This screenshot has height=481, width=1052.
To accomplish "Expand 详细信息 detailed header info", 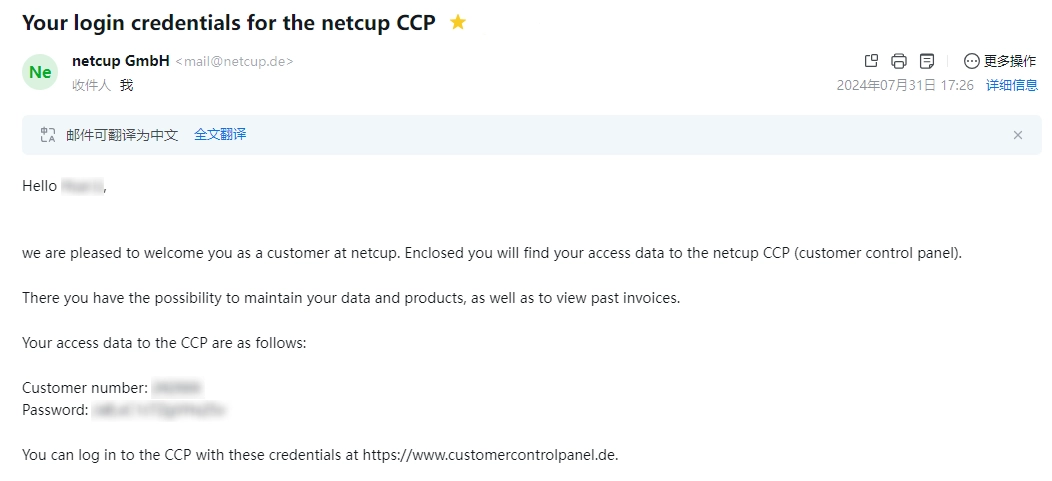I will (x=1012, y=85).
